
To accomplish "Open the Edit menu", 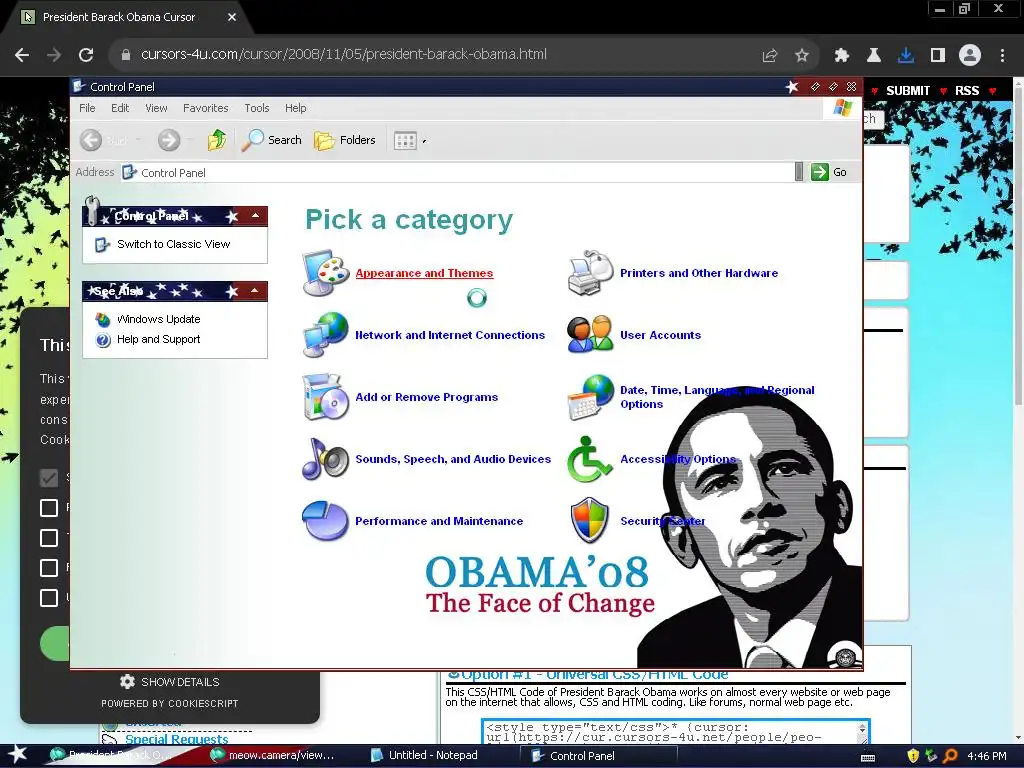I will (120, 108).
